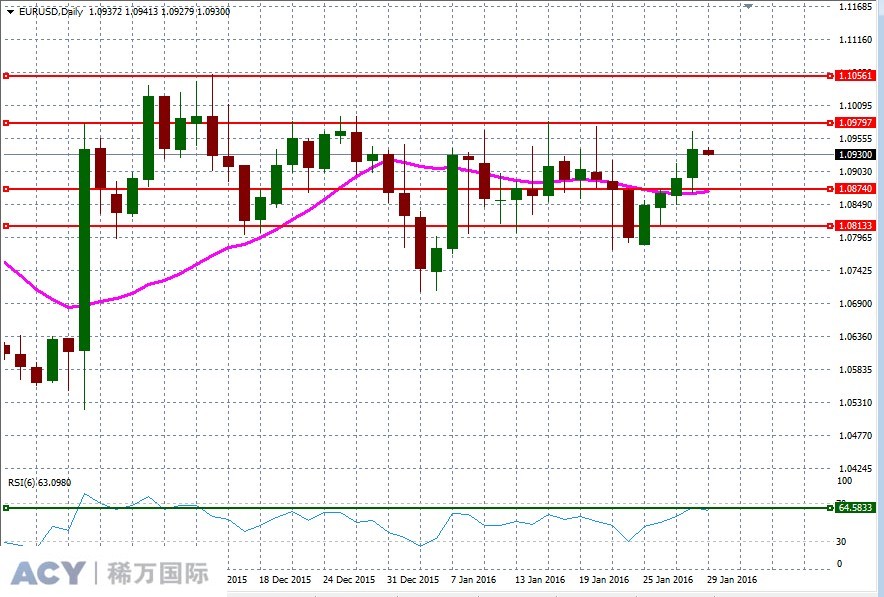This screenshot has height=597, width=884.
Task: Click the right handle of the 1.10561 line
Action: [830, 76]
